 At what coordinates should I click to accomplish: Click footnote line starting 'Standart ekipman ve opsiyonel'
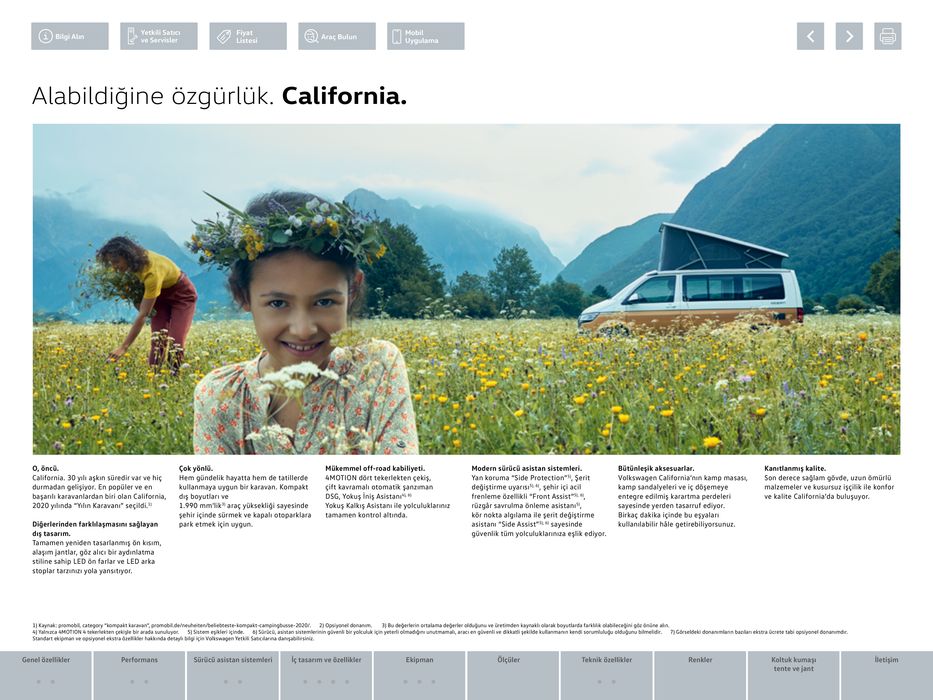tap(173, 639)
